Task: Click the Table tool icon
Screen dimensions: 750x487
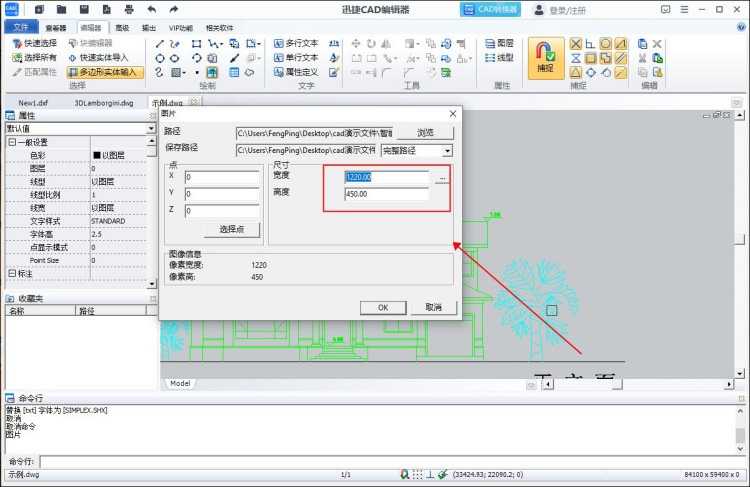Action: coord(234,72)
